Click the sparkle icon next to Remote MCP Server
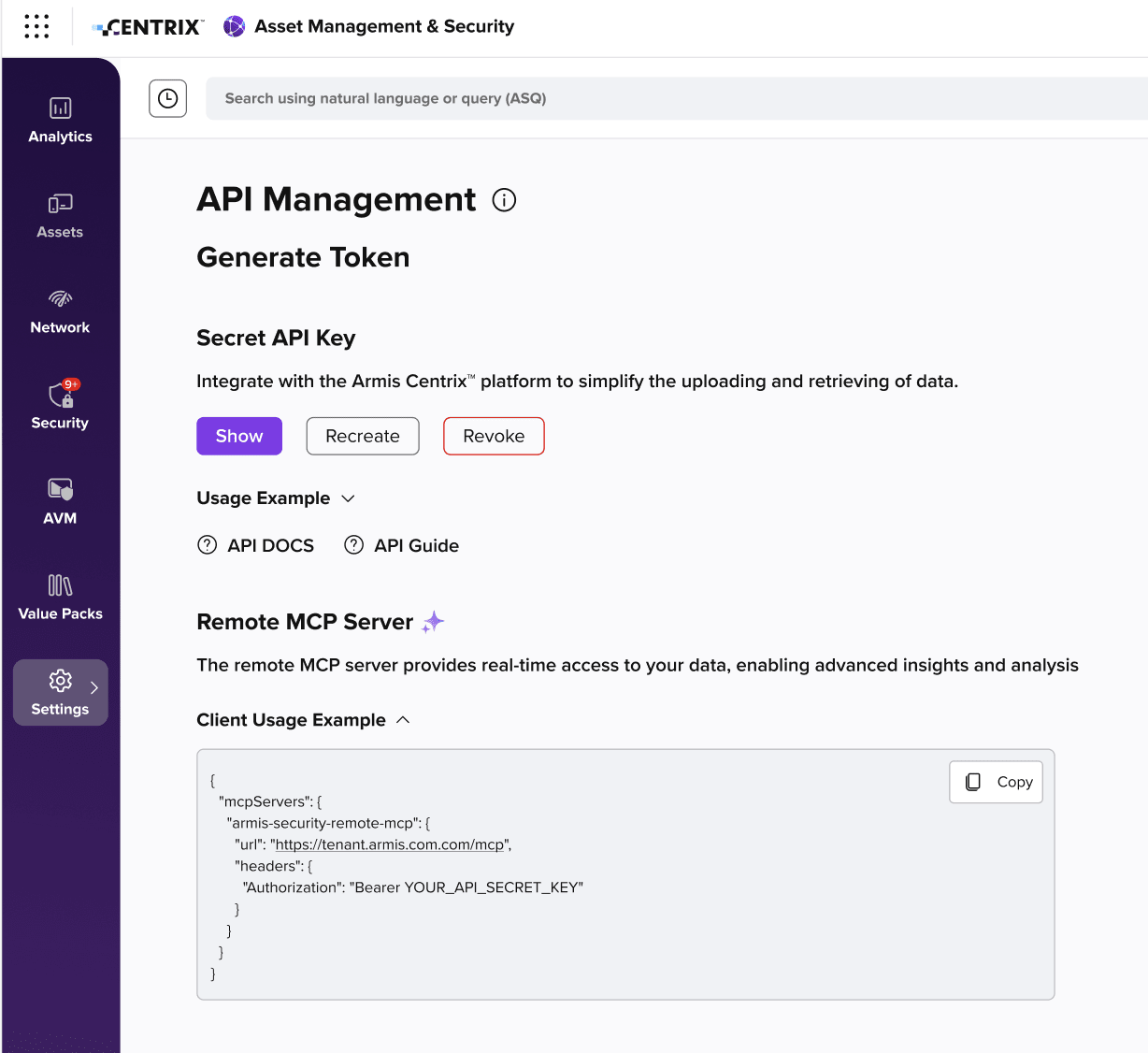 coord(432,621)
